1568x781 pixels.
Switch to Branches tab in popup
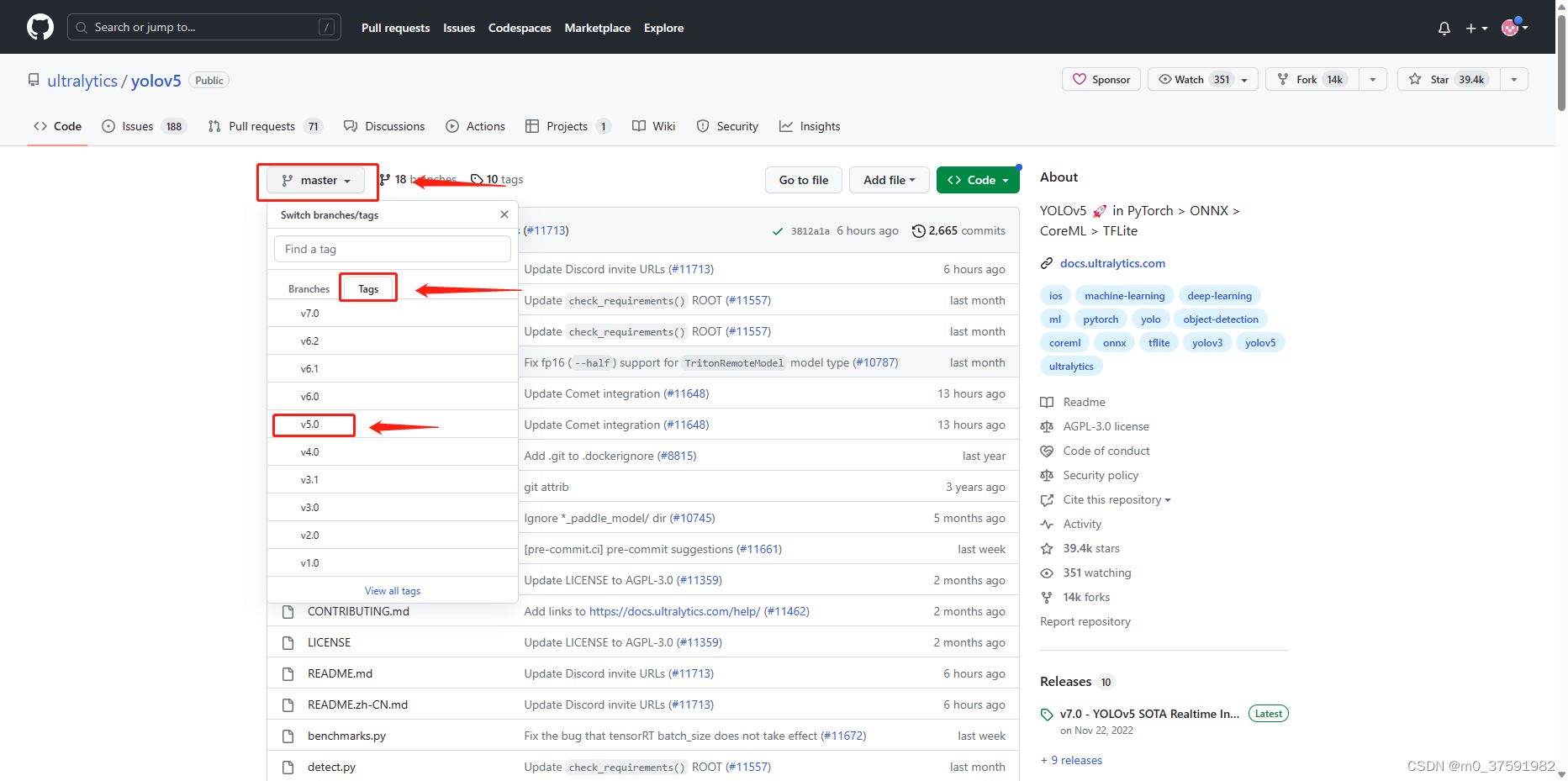pyautogui.click(x=309, y=288)
